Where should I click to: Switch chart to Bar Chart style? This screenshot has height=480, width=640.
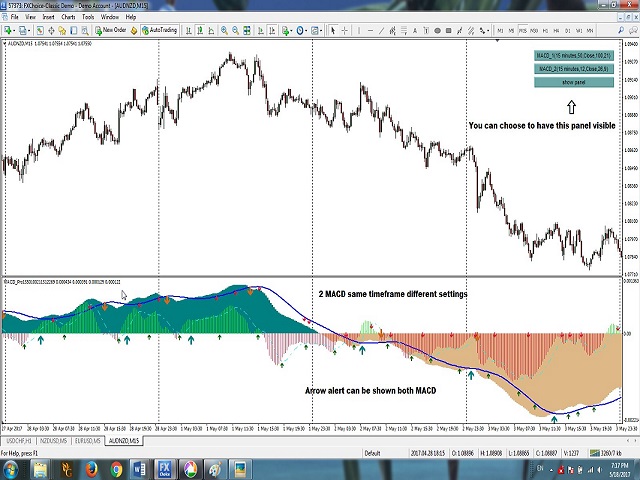189,30
